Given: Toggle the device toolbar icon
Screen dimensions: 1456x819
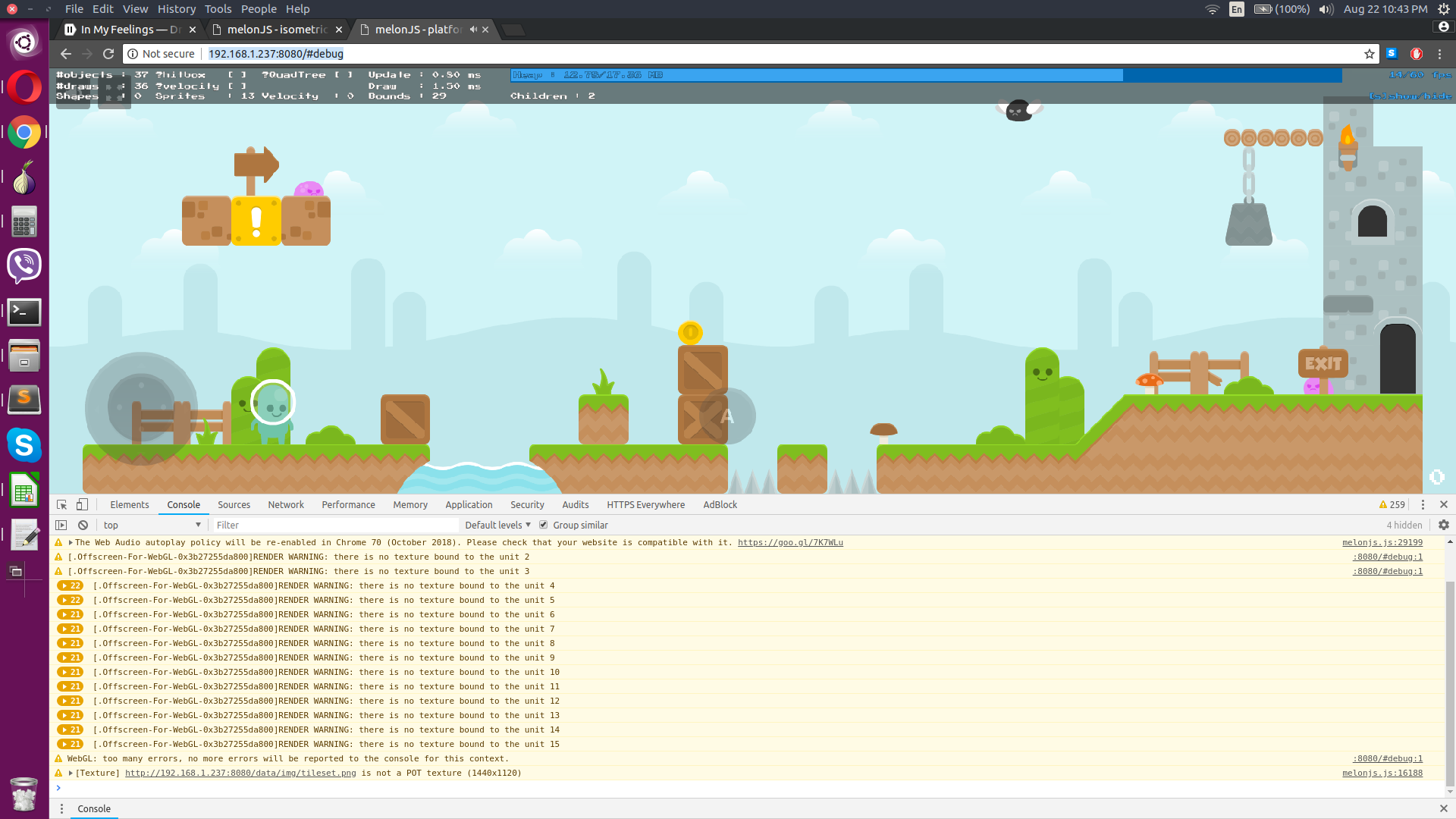Looking at the screenshot, I should pos(82,504).
